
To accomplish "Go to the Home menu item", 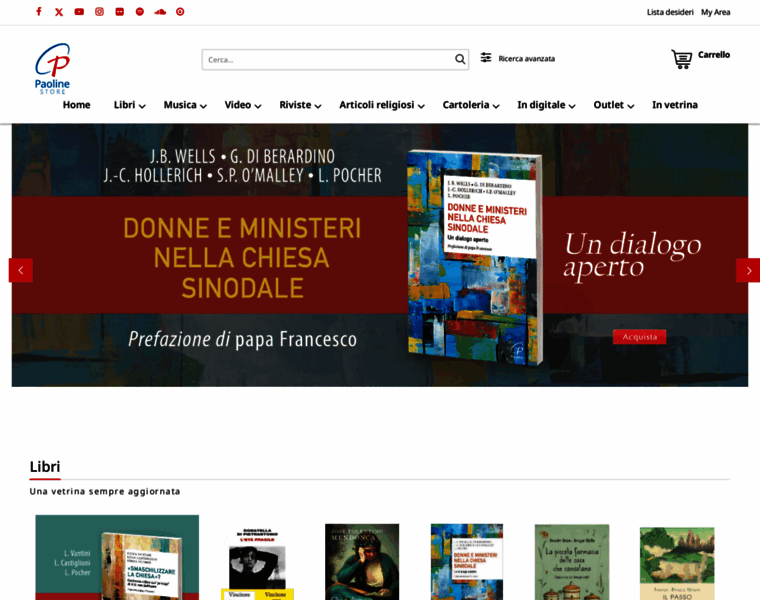I will pyautogui.click(x=76, y=105).
